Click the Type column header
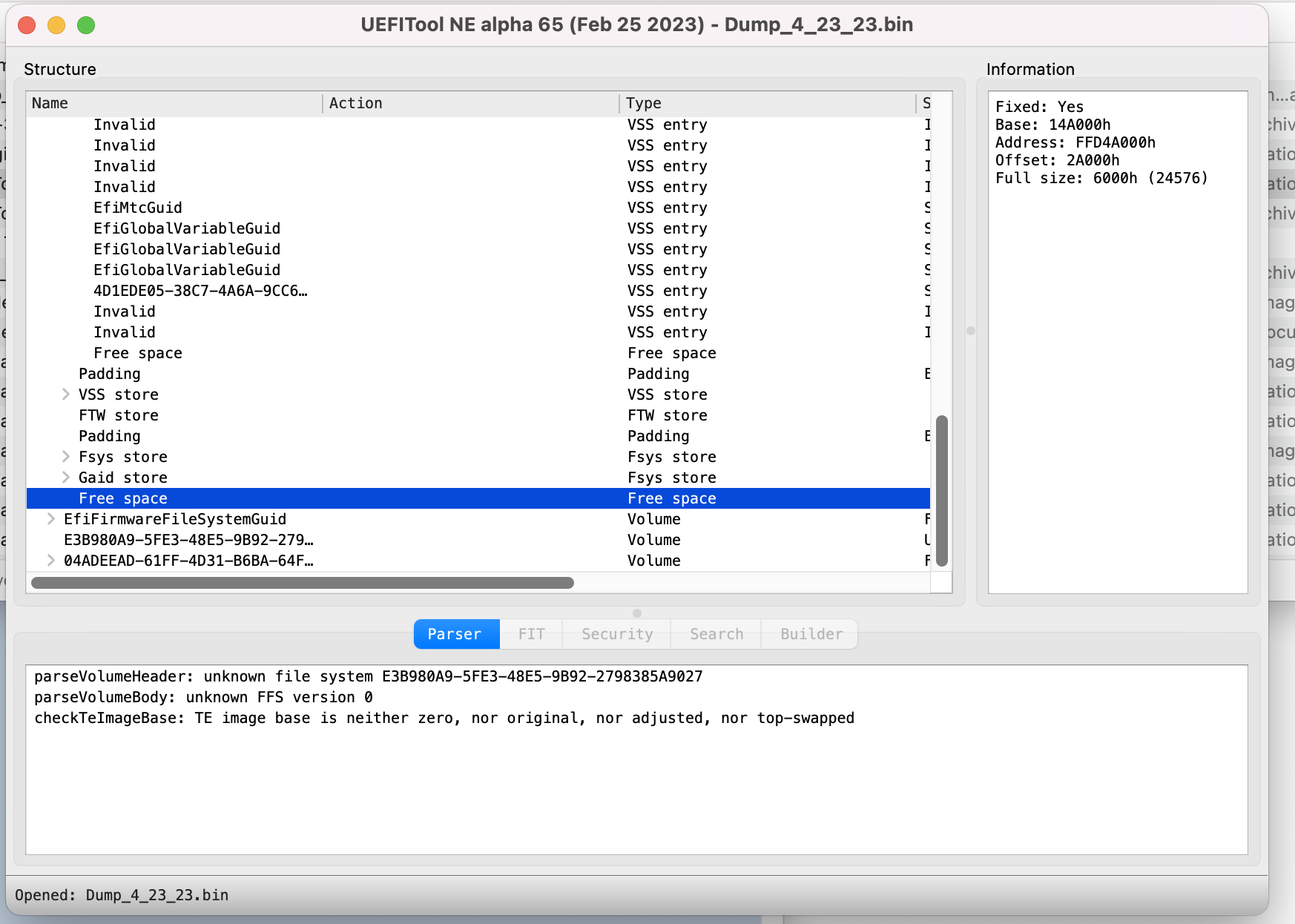Image resolution: width=1295 pixels, height=924 pixels. pos(768,103)
